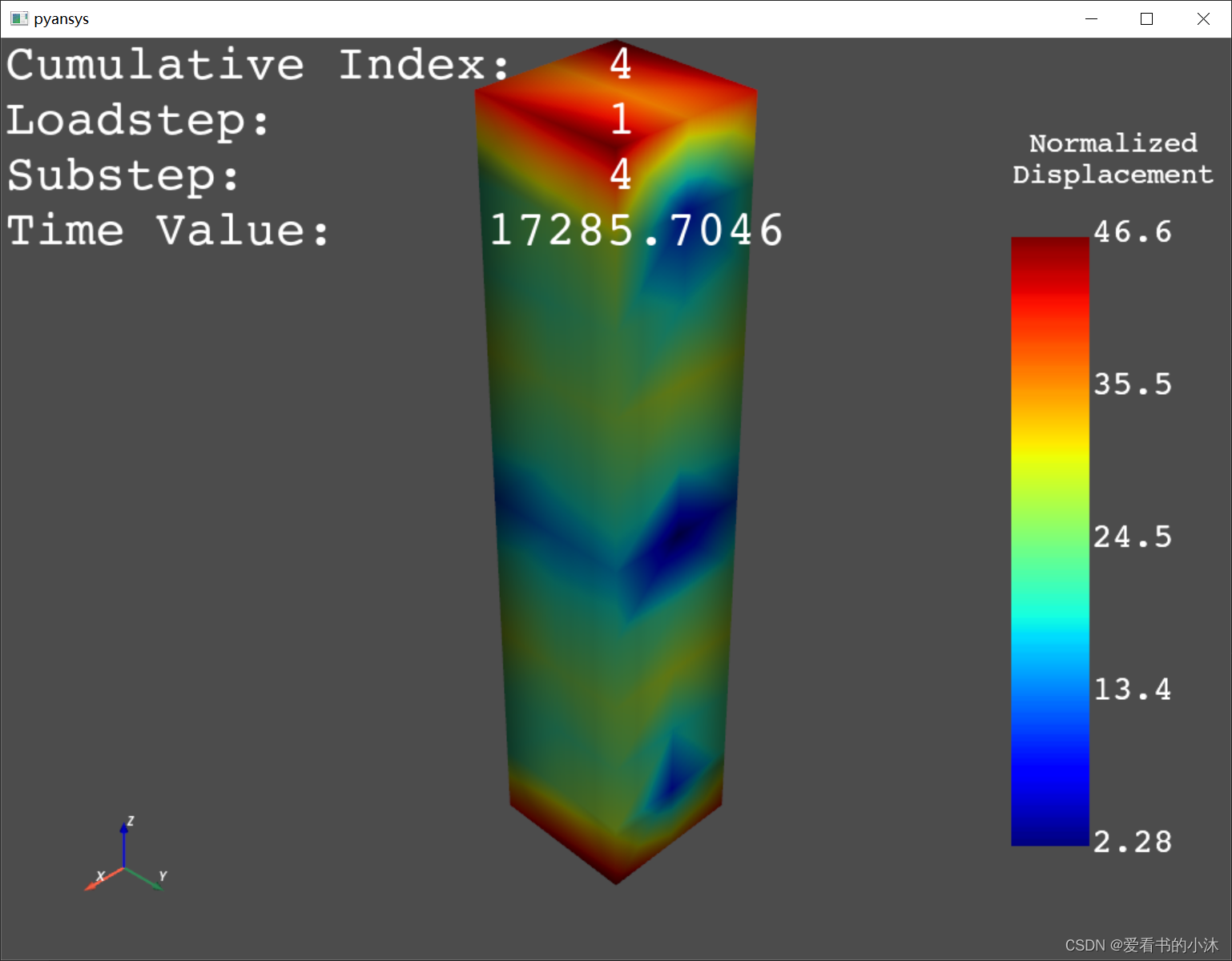This screenshot has height=961, width=1232.
Task: Click the Substep text label
Action: [123, 175]
